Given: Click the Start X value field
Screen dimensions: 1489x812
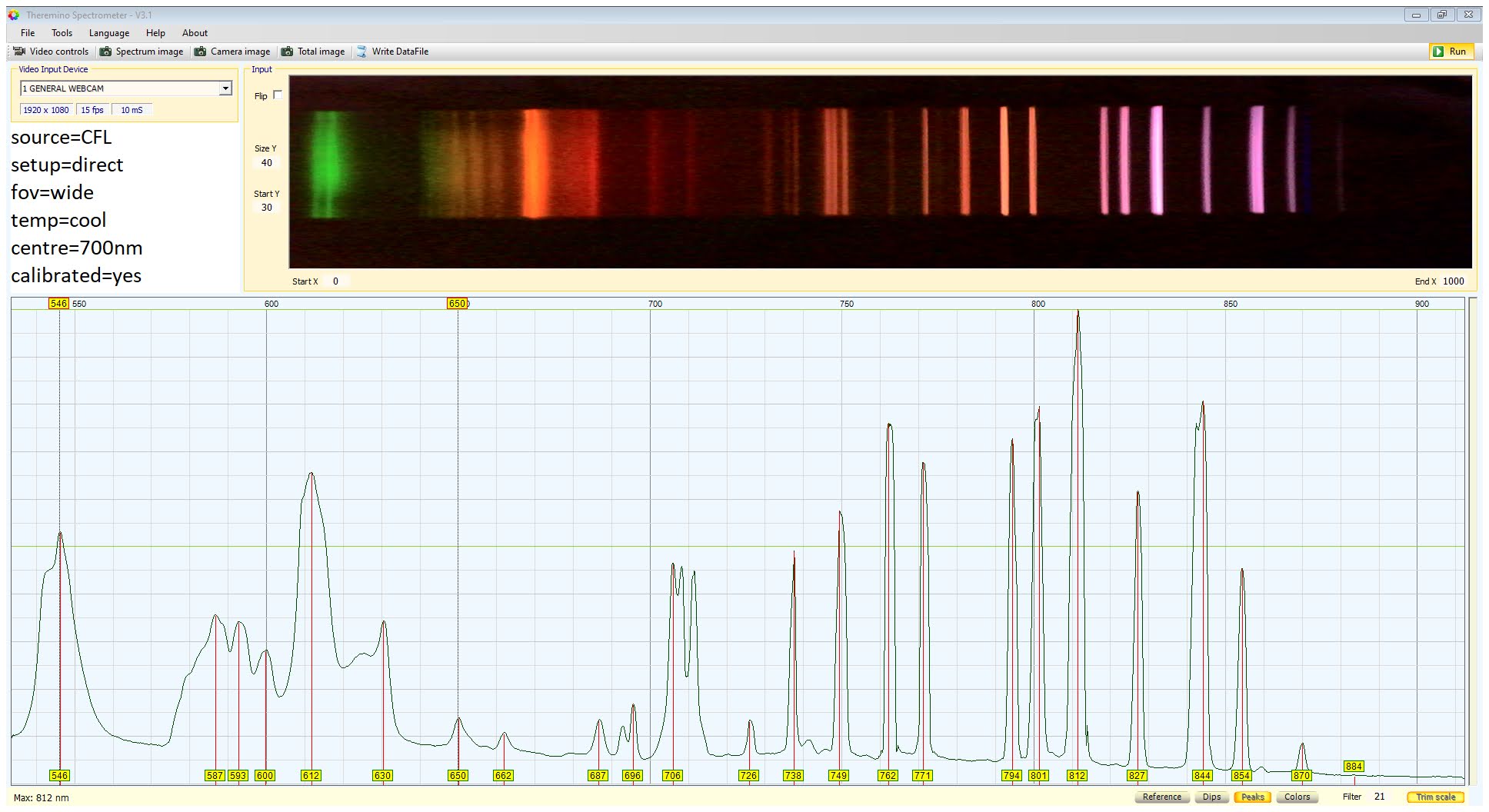Looking at the screenshot, I should click(335, 281).
